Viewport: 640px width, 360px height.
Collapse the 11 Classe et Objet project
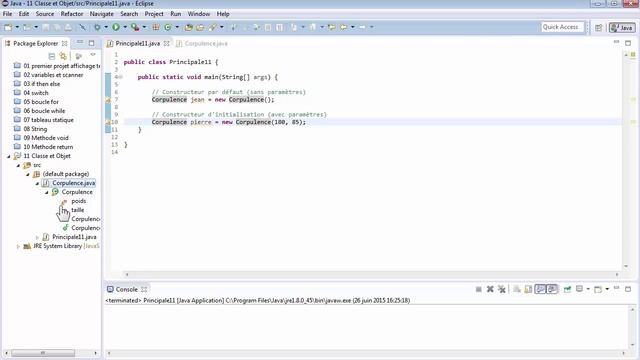[9, 156]
